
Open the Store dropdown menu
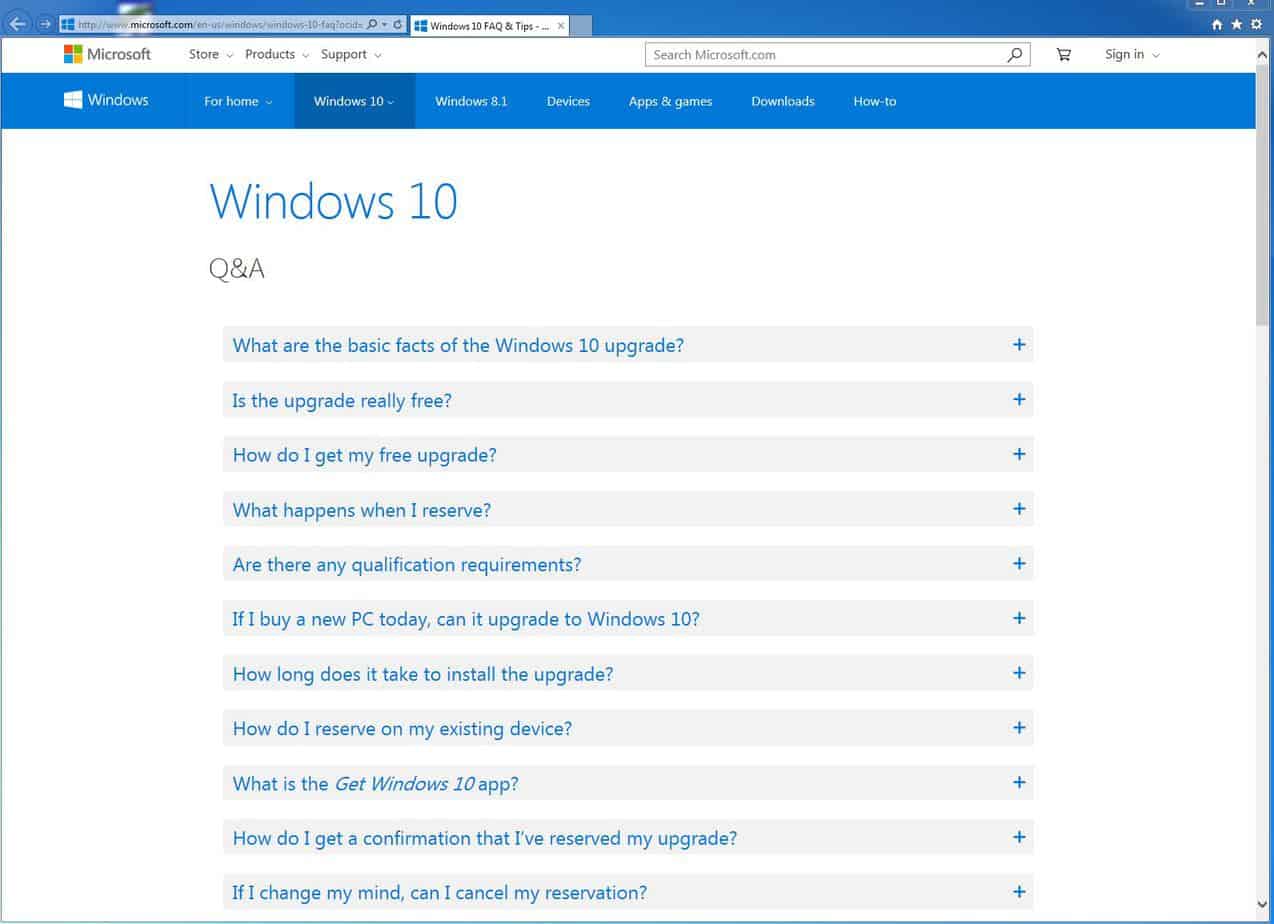tap(211, 55)
